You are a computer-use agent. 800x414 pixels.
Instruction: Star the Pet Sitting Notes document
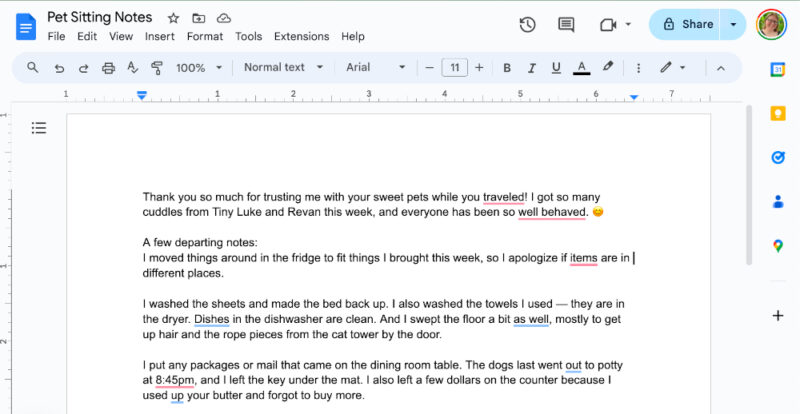173,18
